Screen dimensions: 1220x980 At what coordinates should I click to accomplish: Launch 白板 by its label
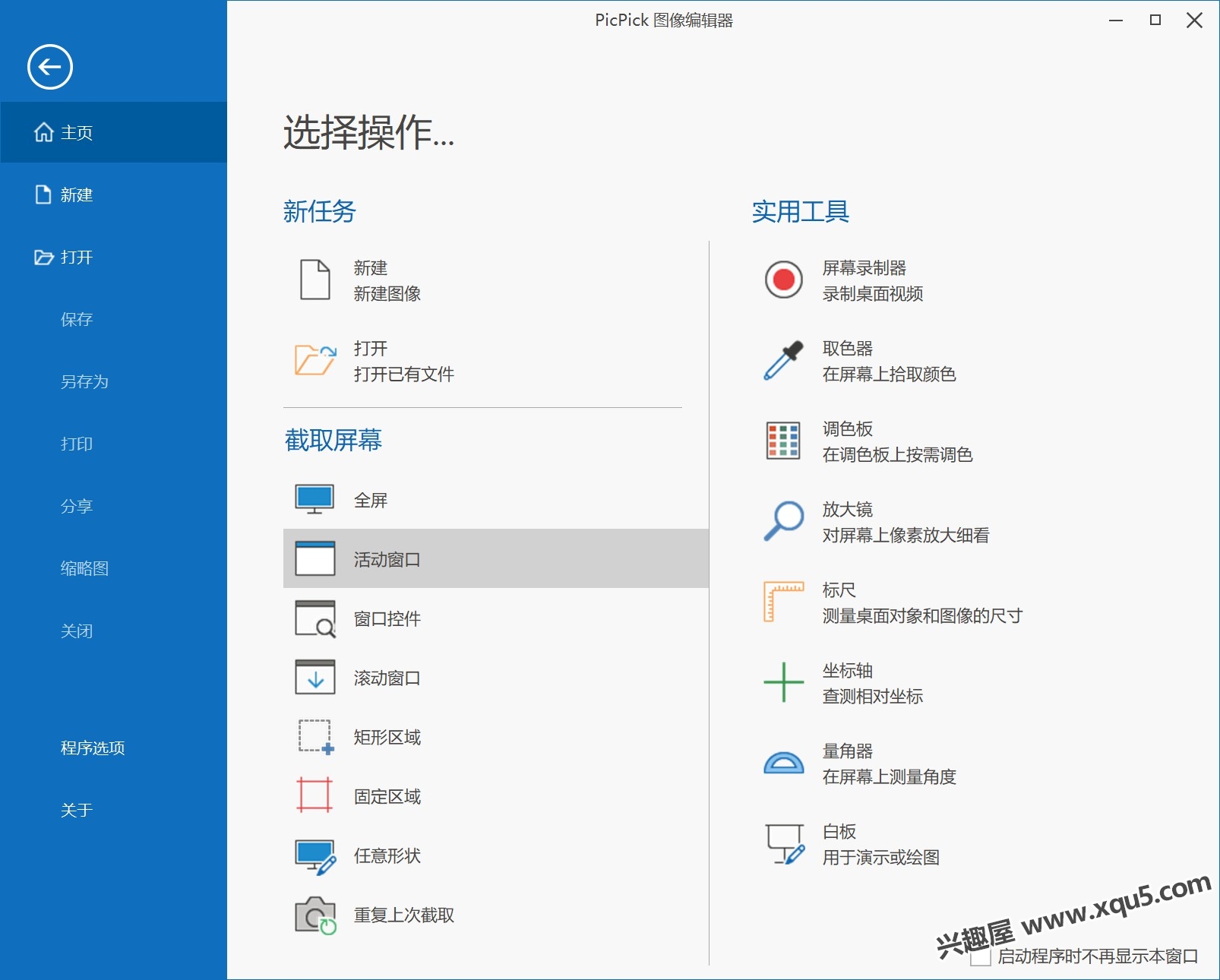[x=839, y=832]
